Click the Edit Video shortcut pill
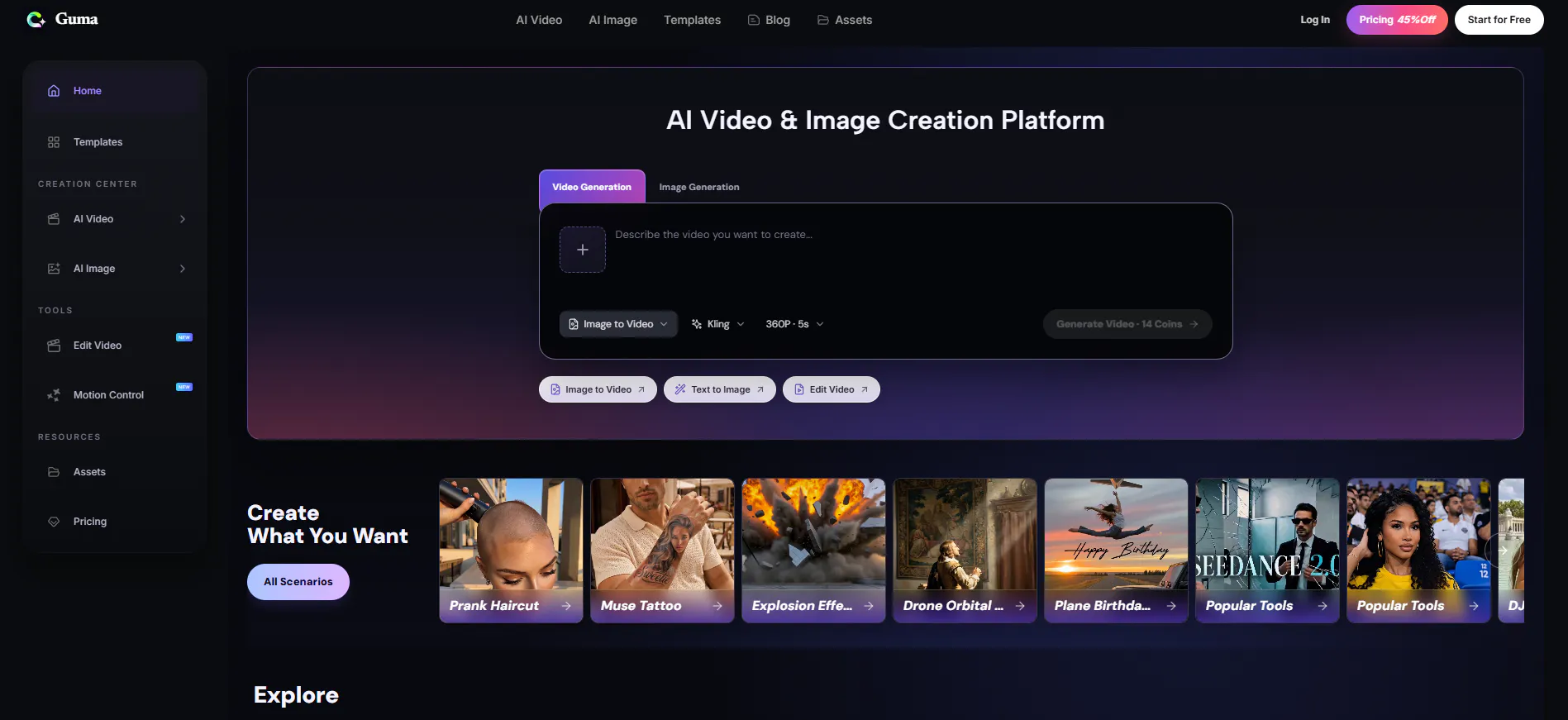This screenshot has width=1568, height=720. coord(831,389)
